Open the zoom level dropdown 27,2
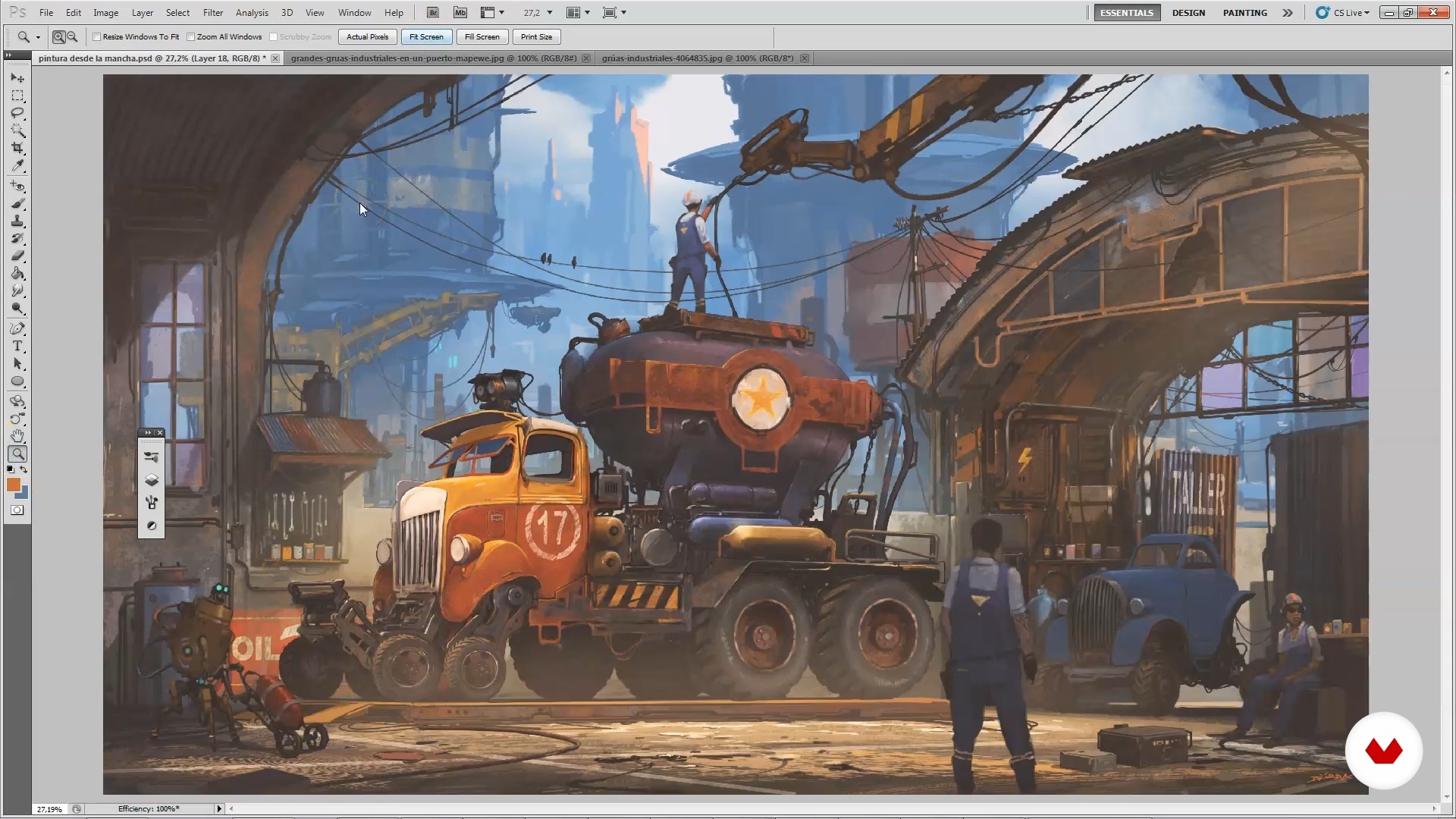Image resolution: width=1456 pixels, height=819 pixels. tap(550, 13)
